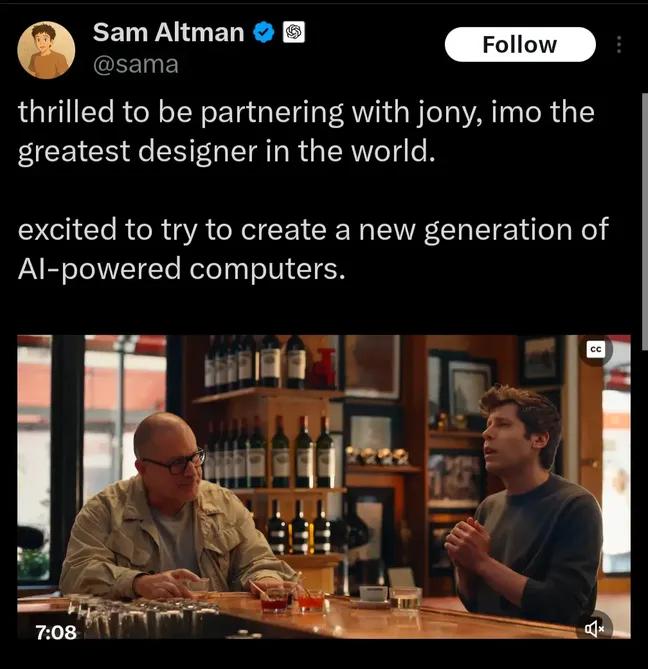Click the "AI-powered computers" text
Viewport: 648px width, 669px height.
(x=181, y=270)
